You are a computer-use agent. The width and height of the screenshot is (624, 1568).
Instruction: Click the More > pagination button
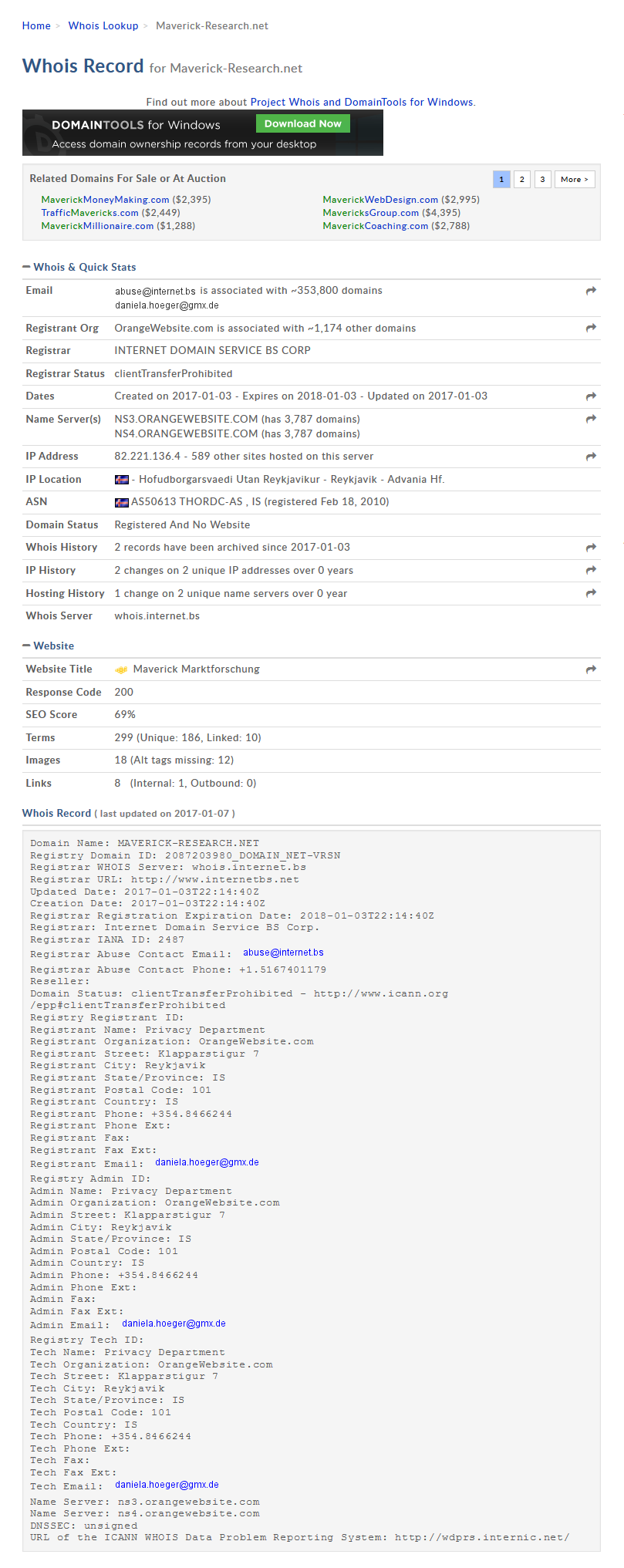point(575,179)
